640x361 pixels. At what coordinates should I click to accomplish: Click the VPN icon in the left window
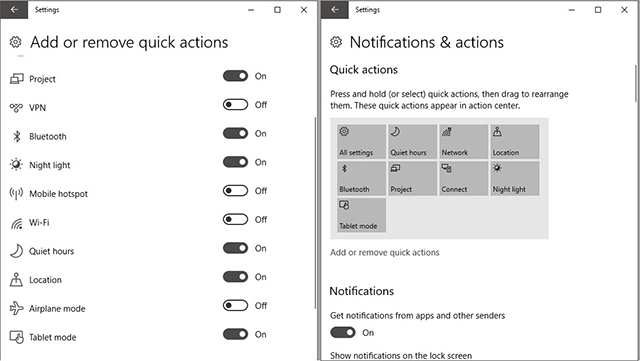(x=16, y=107)
